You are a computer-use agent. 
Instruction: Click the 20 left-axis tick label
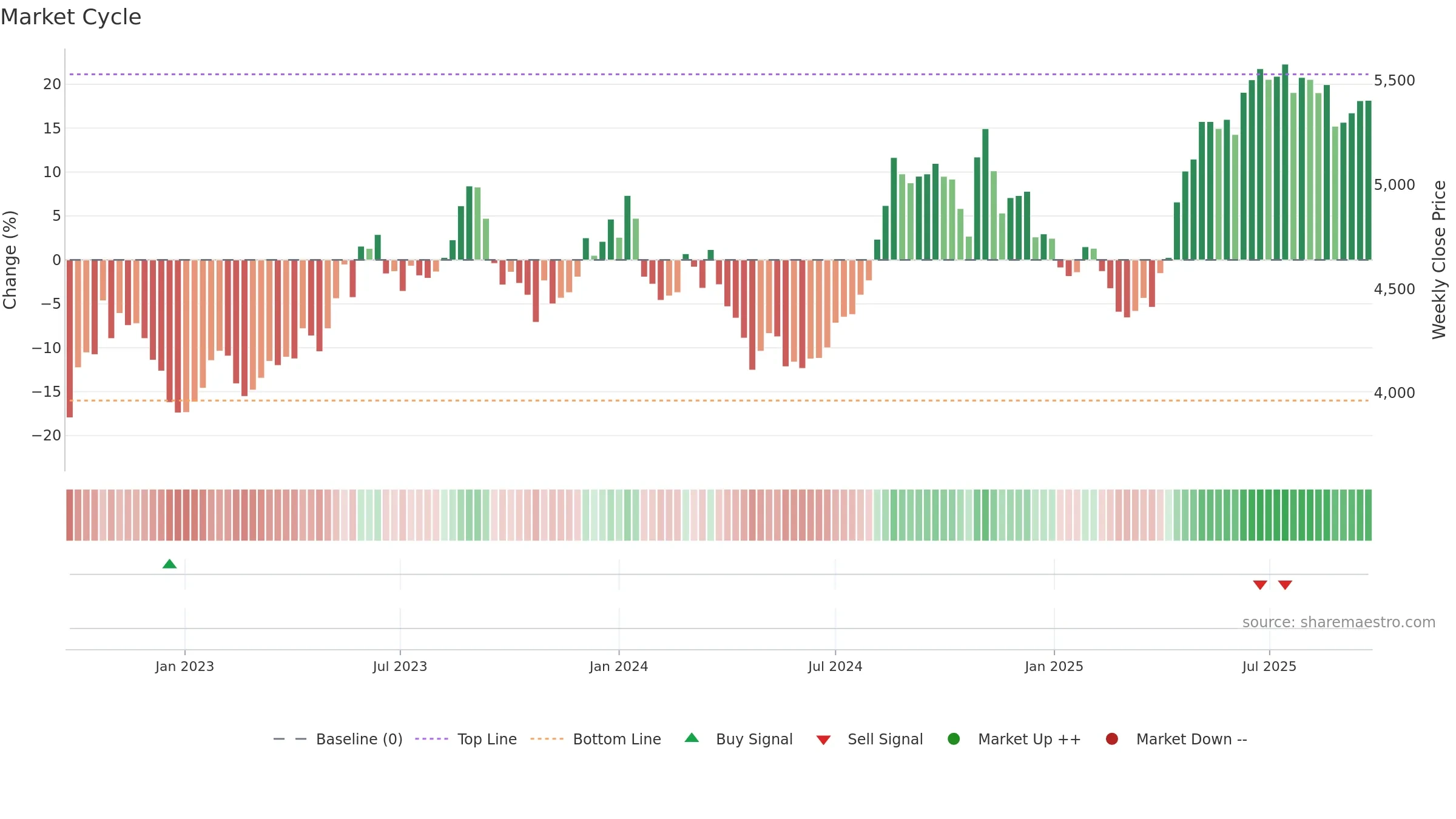52,84
